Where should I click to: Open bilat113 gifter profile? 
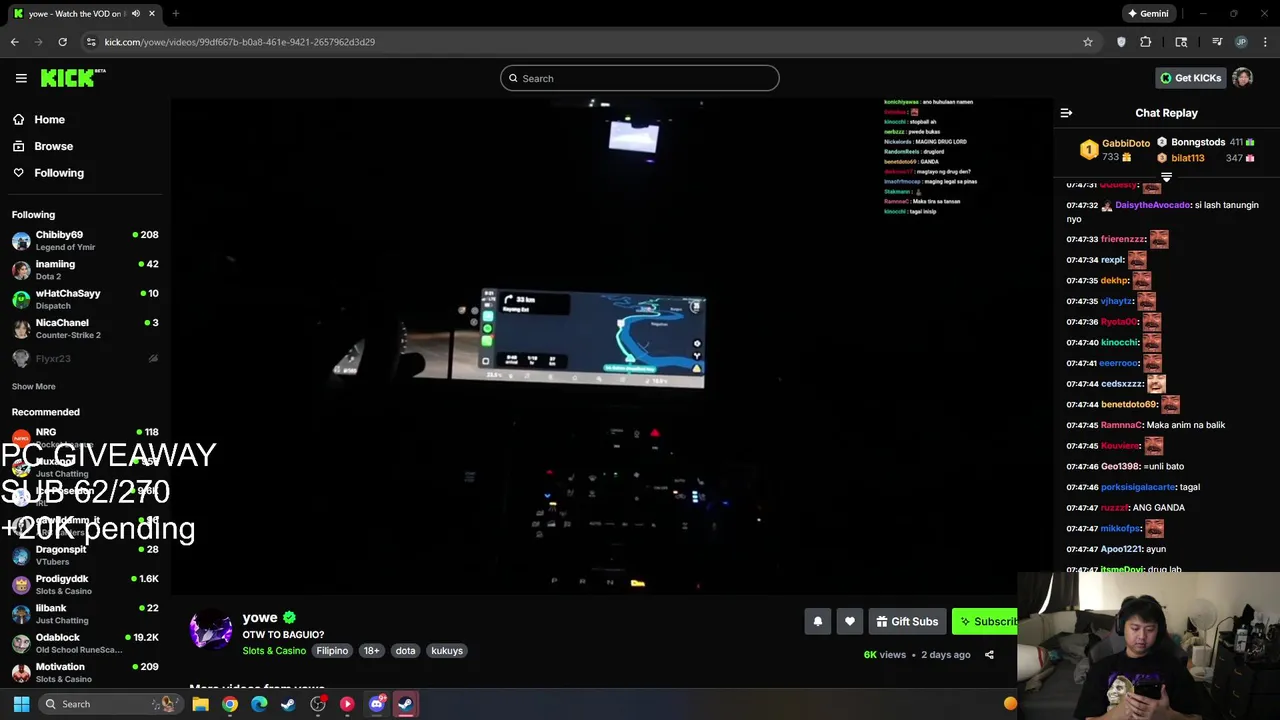(1188, 158)
